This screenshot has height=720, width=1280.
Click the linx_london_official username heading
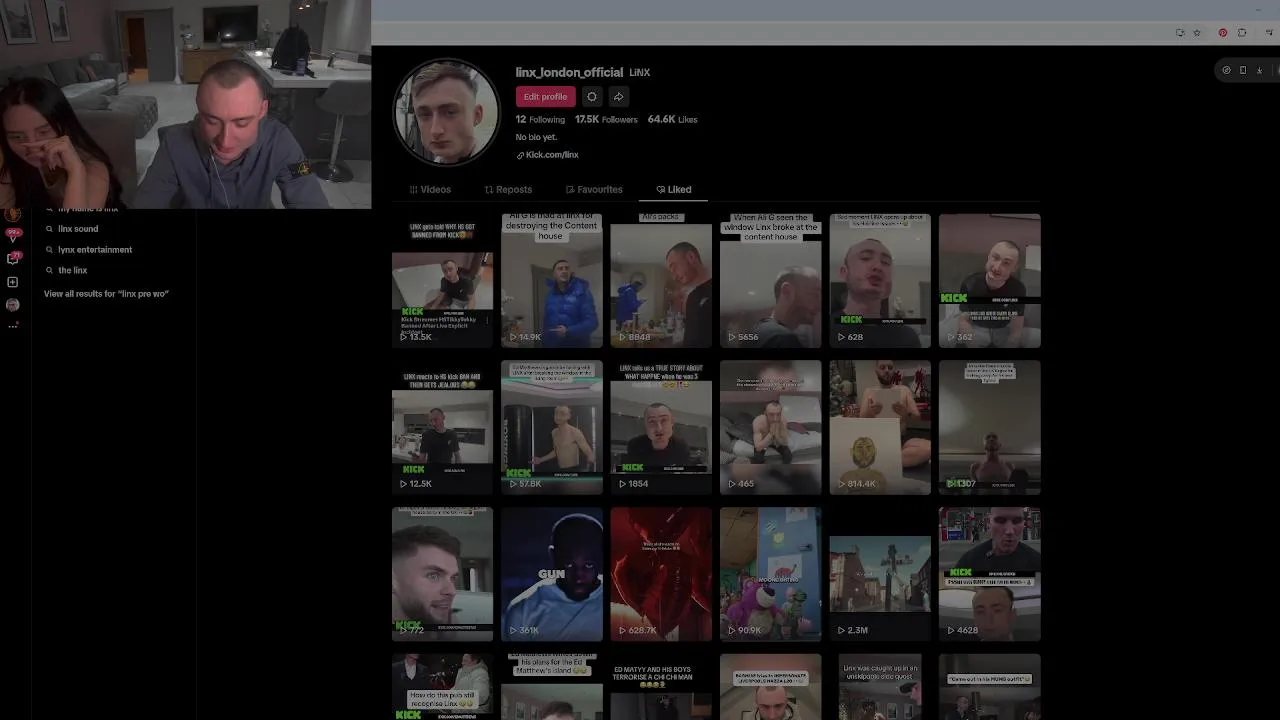click(x=569, y=72)
